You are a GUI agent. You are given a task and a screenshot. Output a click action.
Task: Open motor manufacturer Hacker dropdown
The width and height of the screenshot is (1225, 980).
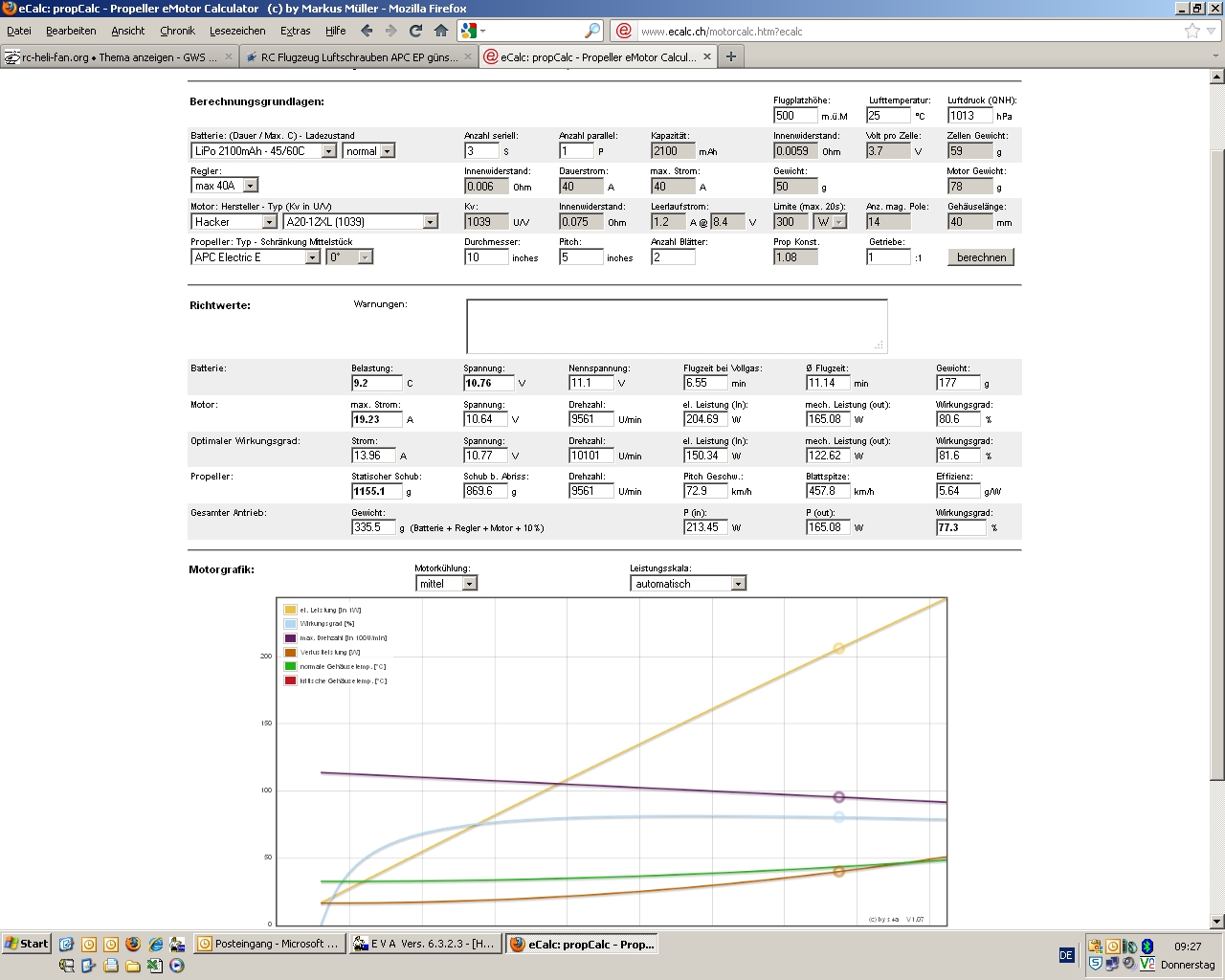(234, 222)
